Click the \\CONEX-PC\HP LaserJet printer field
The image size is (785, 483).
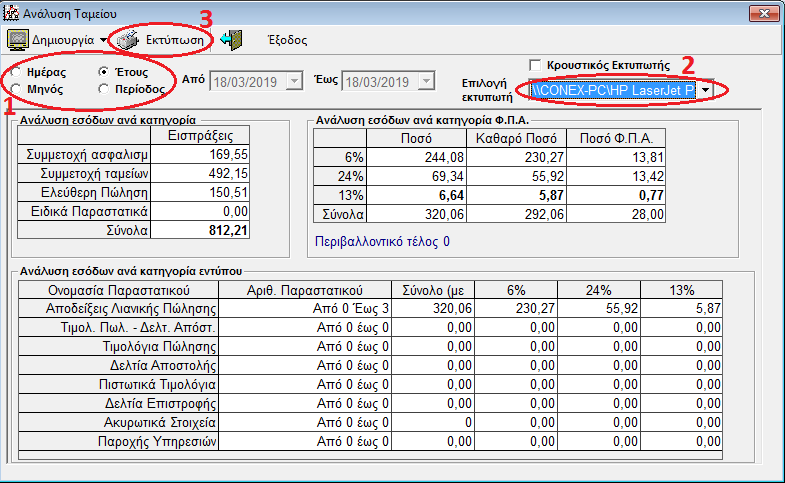(x=613, y=90)
